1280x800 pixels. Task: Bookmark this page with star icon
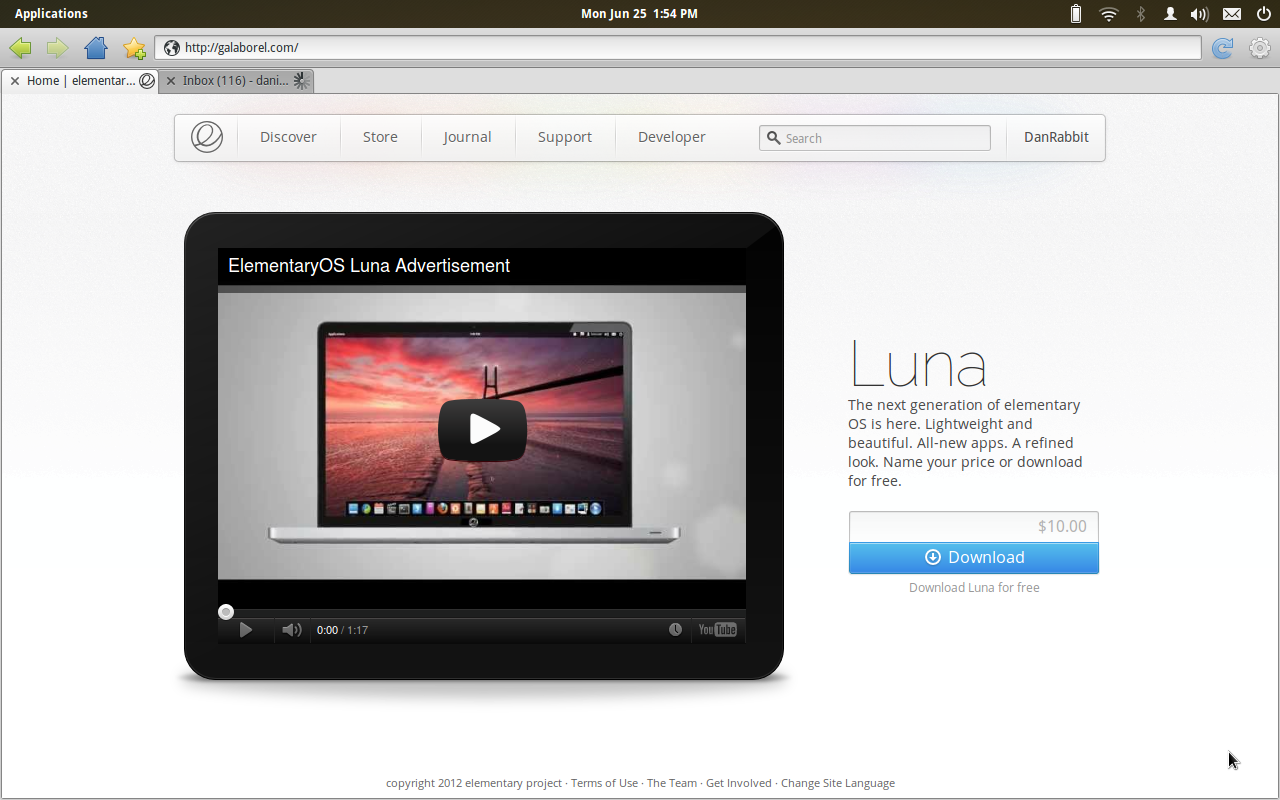pyautogui.click(x=134, y=48)
